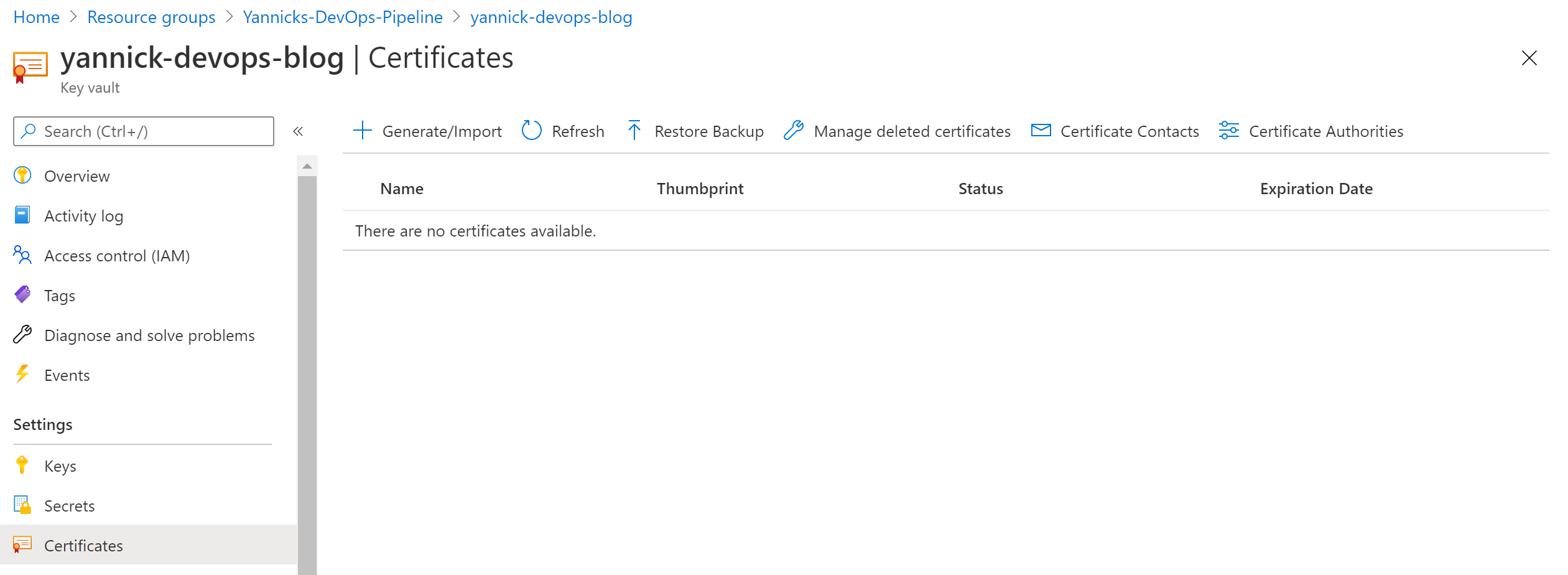Open Manage deleted certificates

pyautogui.click(x=897, y=131)
